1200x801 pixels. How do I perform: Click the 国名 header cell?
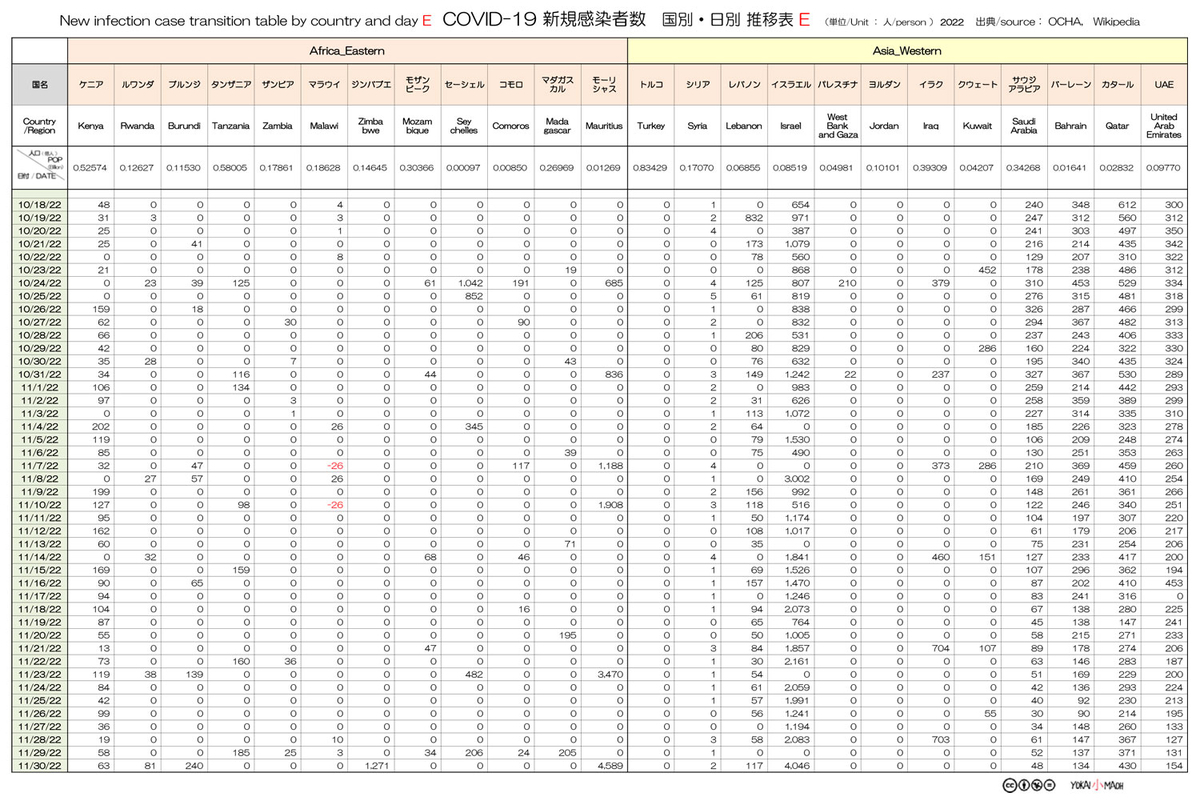tap(40, 85)
